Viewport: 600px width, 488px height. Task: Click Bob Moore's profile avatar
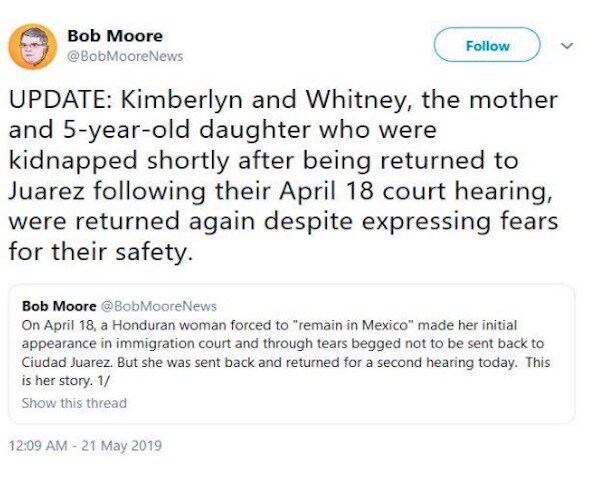32,46
